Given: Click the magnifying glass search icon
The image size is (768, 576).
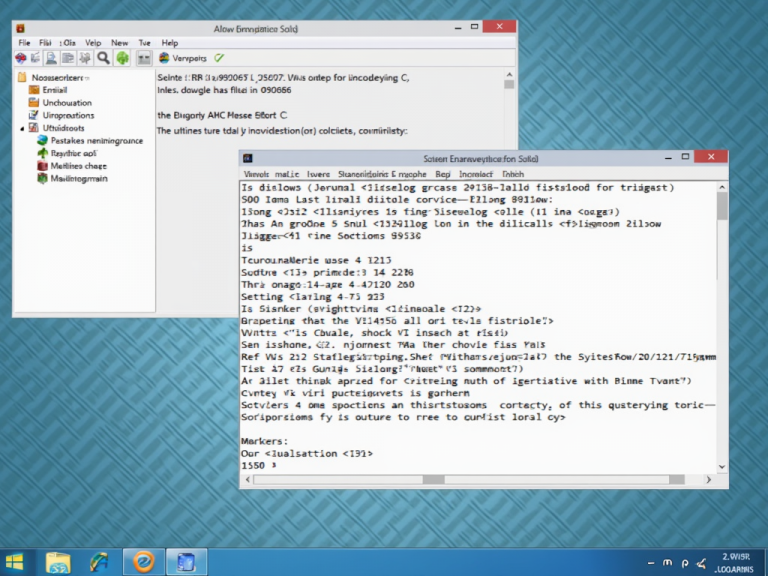Looking at the screenshot, I should 103,58.
